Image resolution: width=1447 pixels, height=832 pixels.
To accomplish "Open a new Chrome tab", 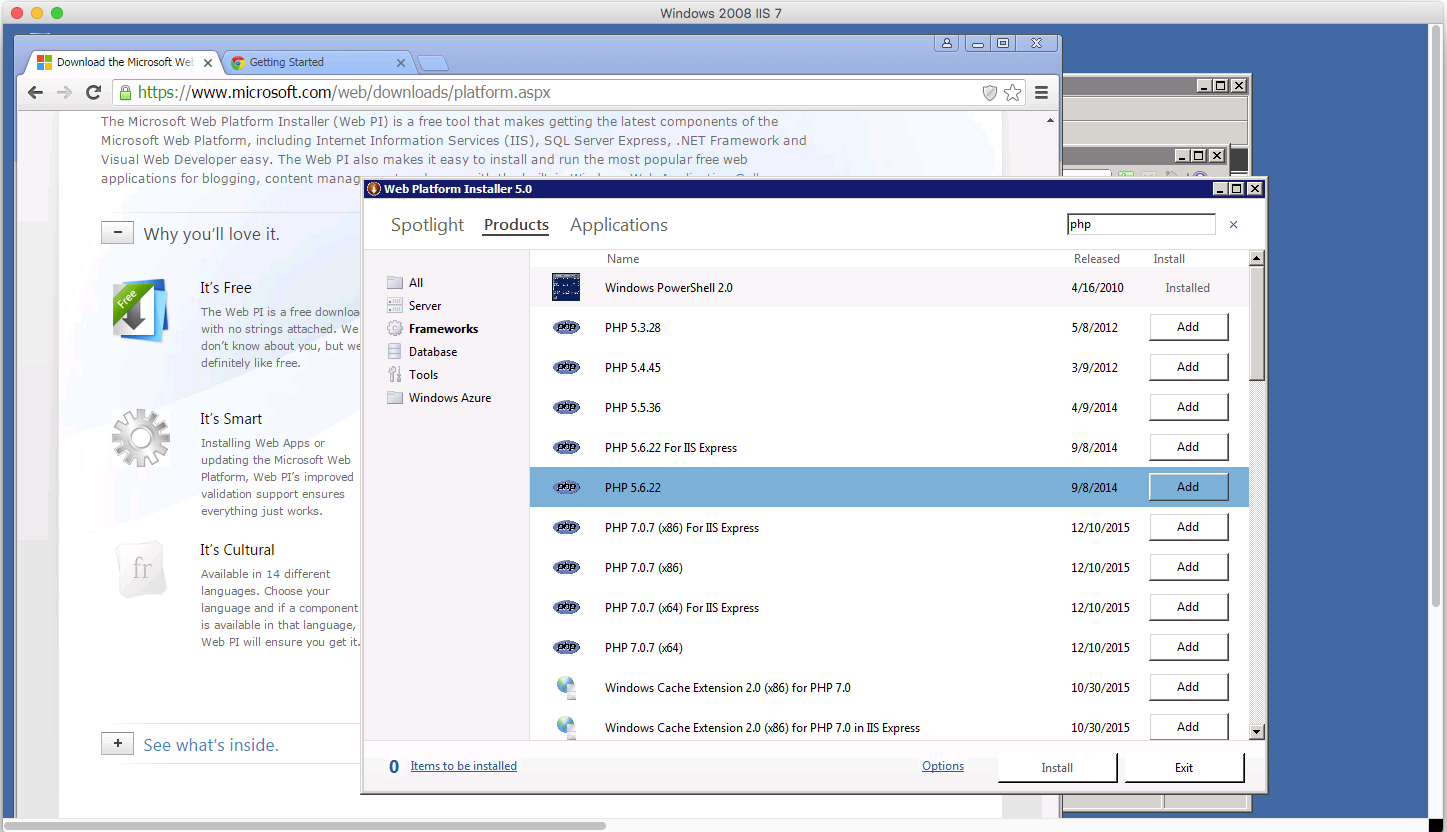I will coord(432,63).
